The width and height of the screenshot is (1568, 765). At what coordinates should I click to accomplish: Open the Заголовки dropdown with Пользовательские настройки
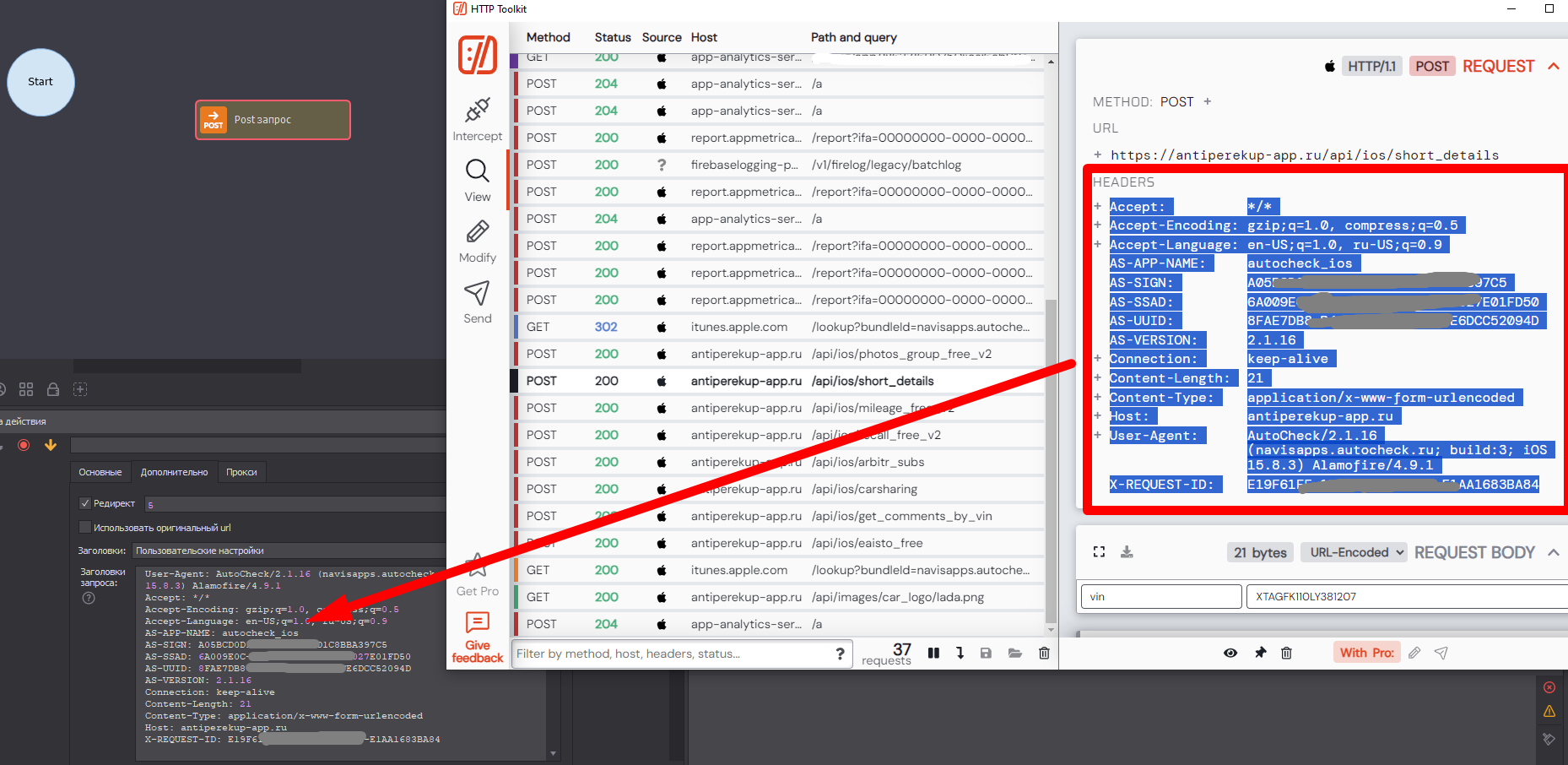[x=289, y=551]
